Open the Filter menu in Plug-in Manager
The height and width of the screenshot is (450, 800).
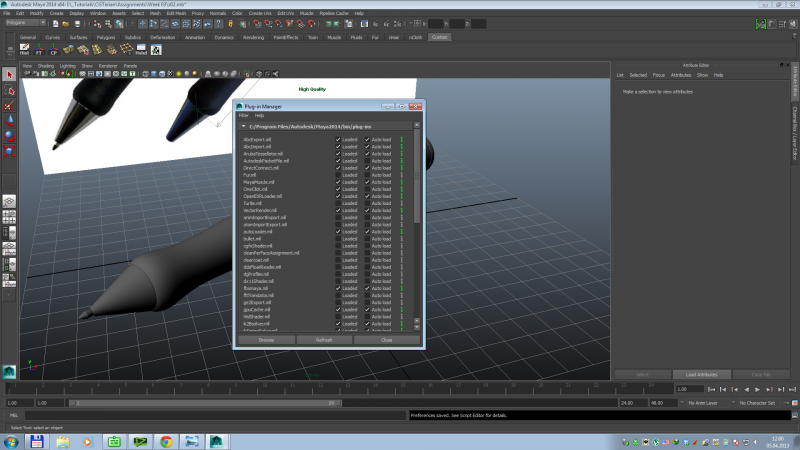(243, 115)
